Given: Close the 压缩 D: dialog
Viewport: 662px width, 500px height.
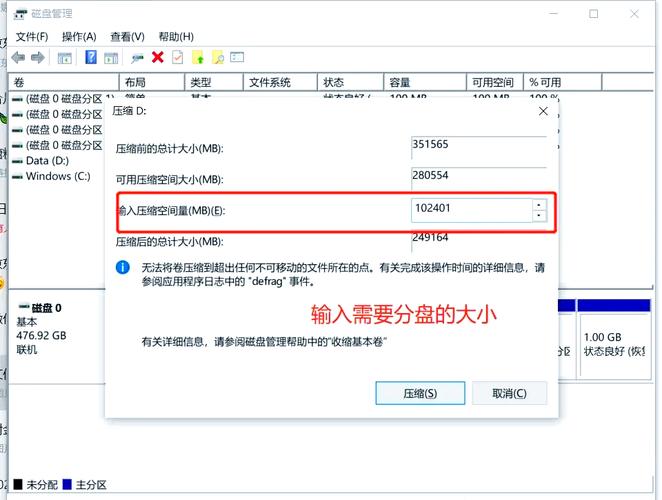Looking at the screenshot, I should [543, 111].
